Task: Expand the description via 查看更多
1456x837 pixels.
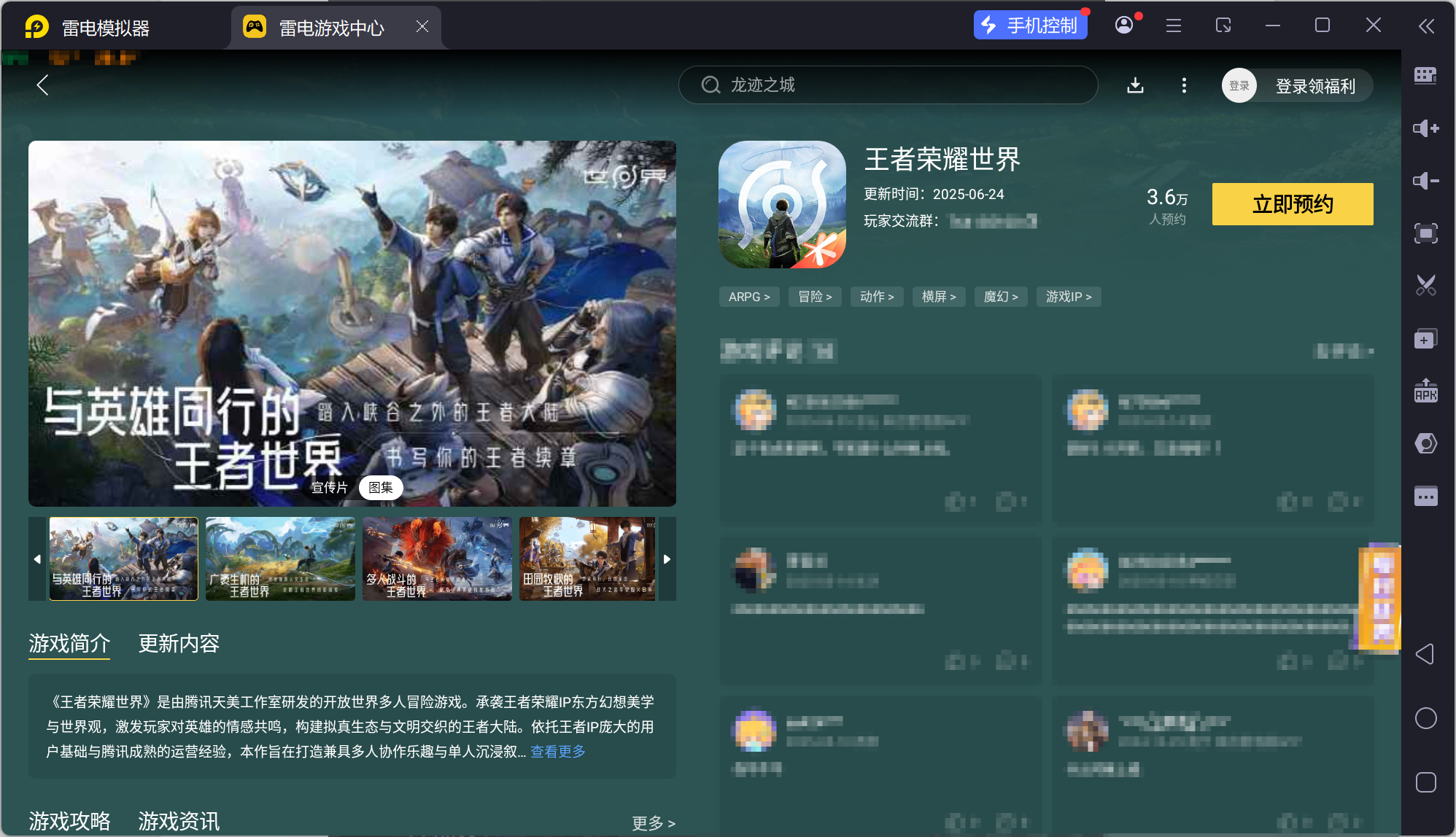Action: [558, 752]
